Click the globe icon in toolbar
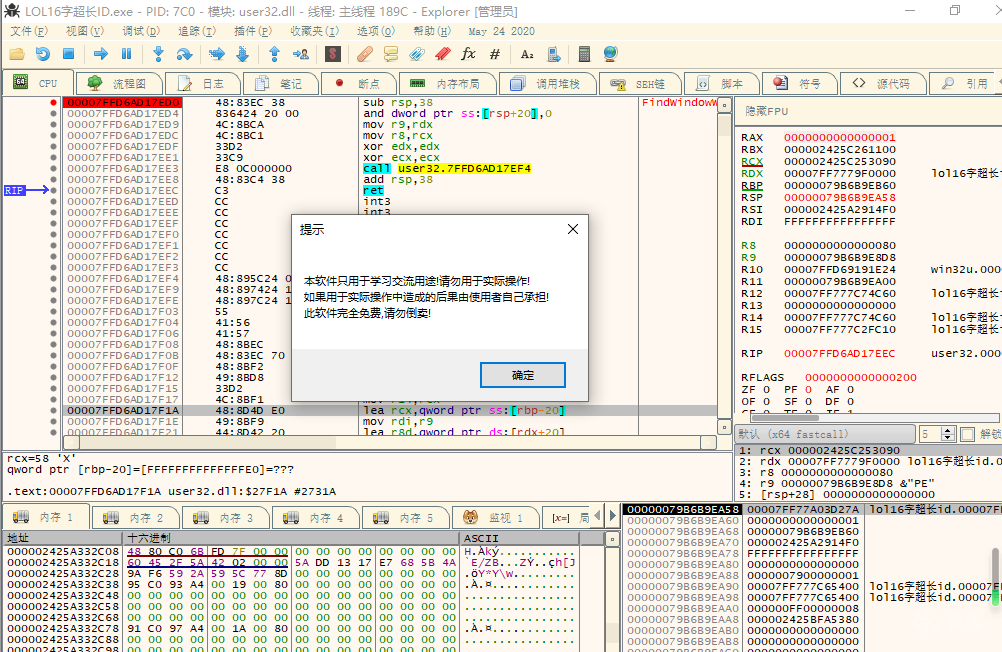 (610, 54)
